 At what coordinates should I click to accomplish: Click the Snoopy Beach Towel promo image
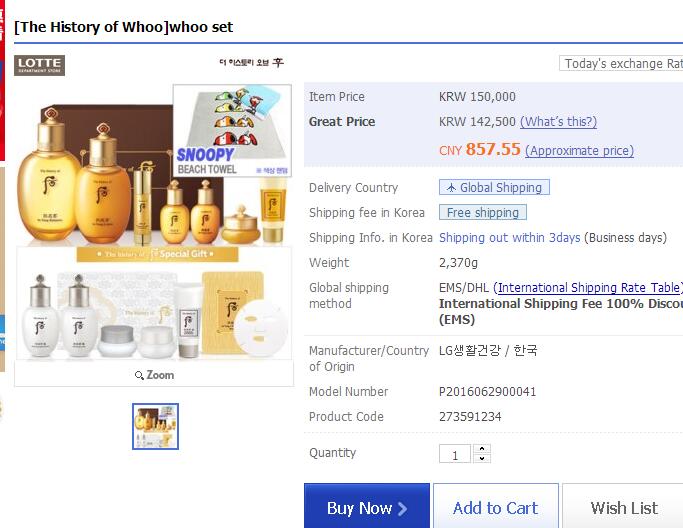pos(232,130)
